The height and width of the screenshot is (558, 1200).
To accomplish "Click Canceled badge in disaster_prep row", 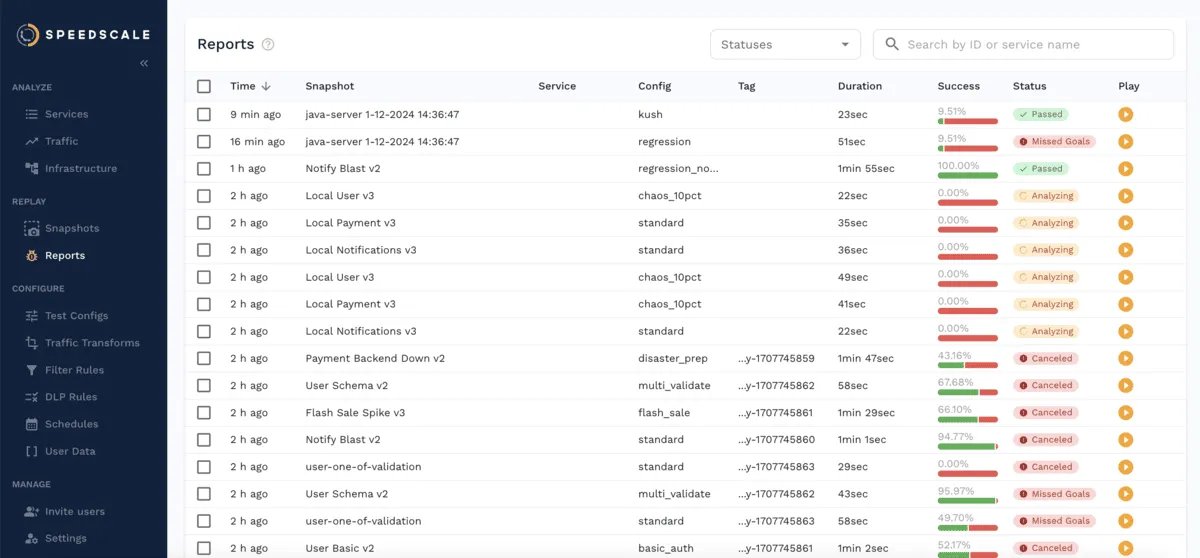I will click(x=1046, y=358).
